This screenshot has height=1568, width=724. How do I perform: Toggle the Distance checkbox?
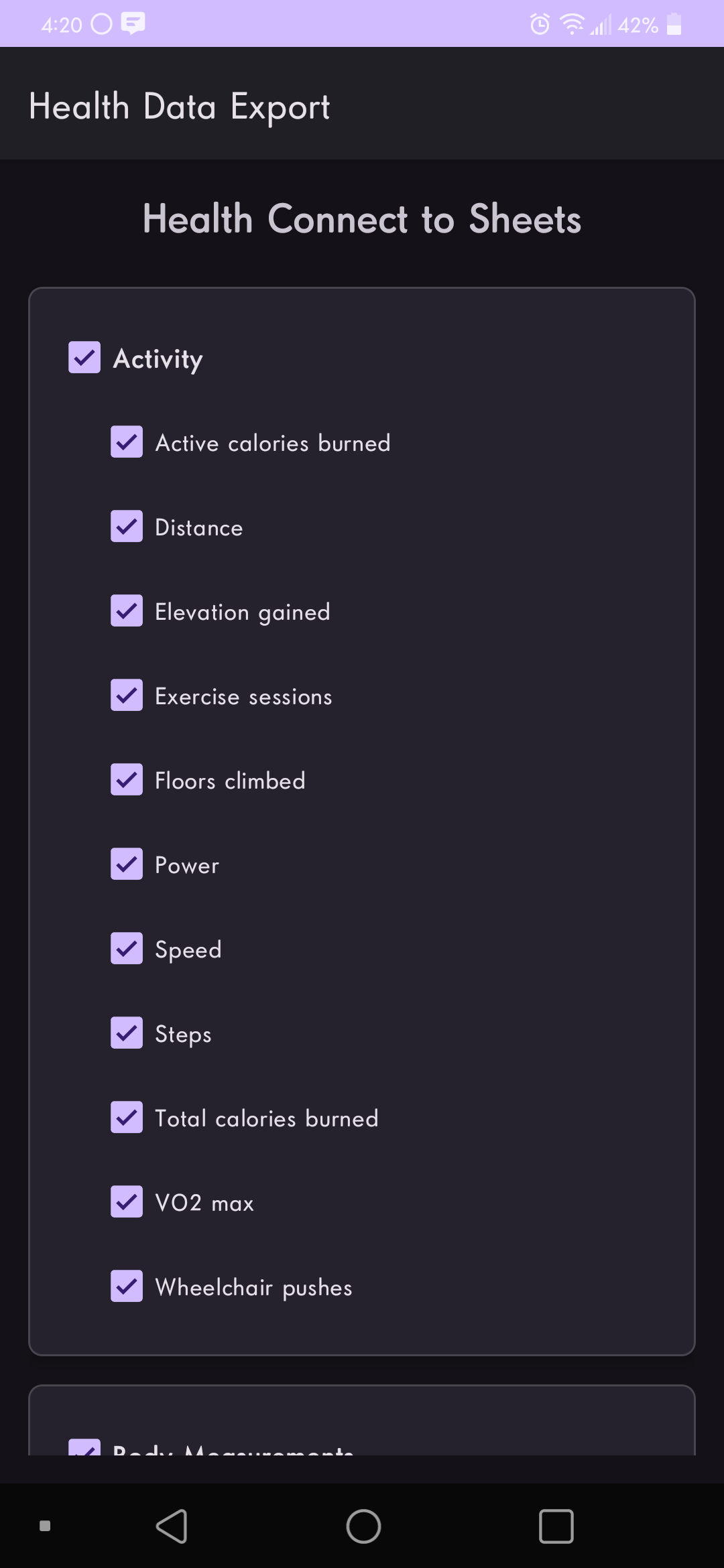tap(127, 527)
